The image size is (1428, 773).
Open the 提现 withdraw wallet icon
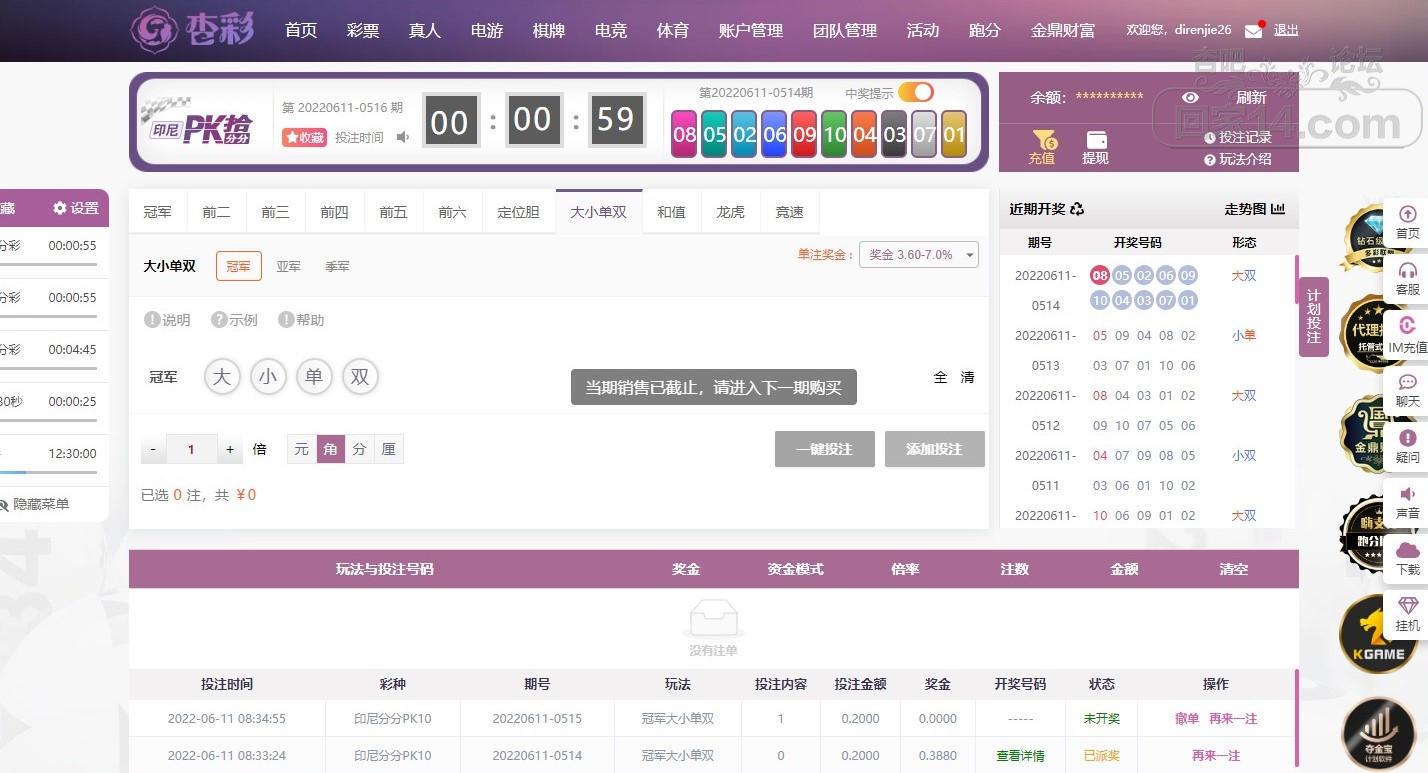(x=1096, y=147)
